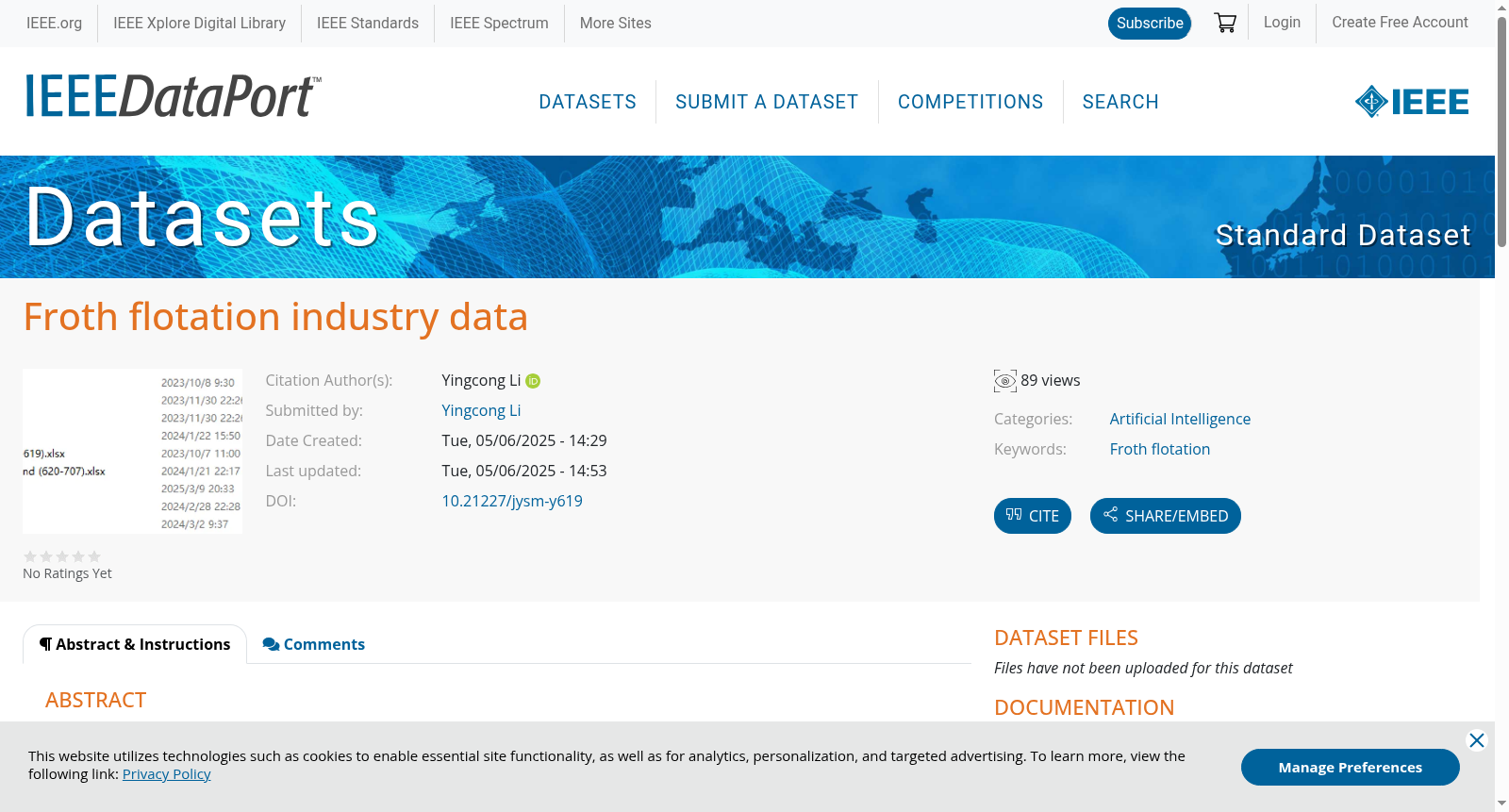The width and height of the screenshot is (1509, 812).
Task: Click the ORCID icon next to Yingcong Li
Action: 533,381
